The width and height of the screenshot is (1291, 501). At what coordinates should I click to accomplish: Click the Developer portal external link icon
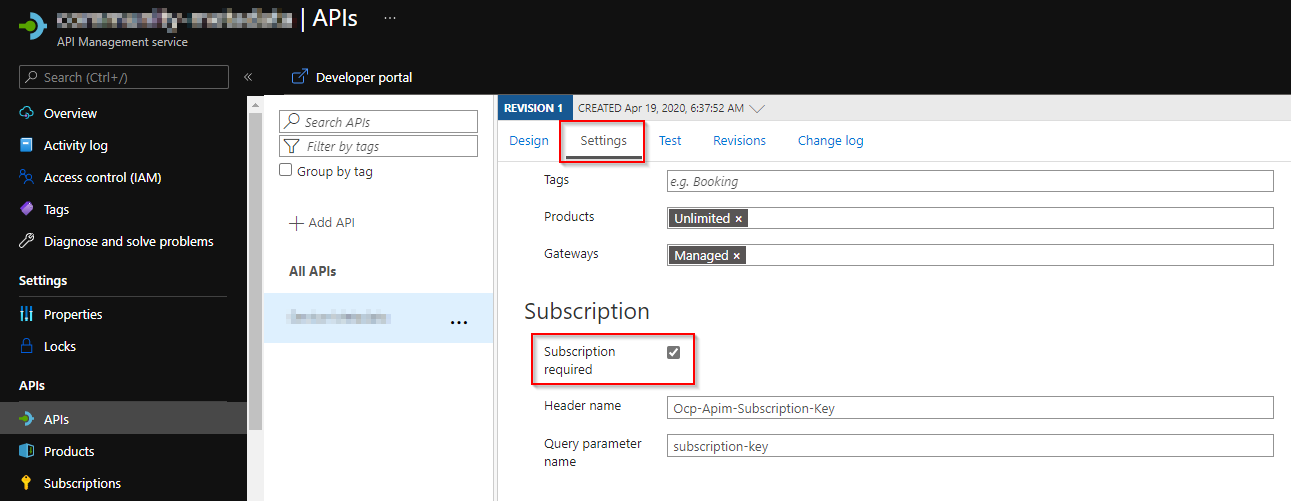pyautogui.click(x=298, y=77)
